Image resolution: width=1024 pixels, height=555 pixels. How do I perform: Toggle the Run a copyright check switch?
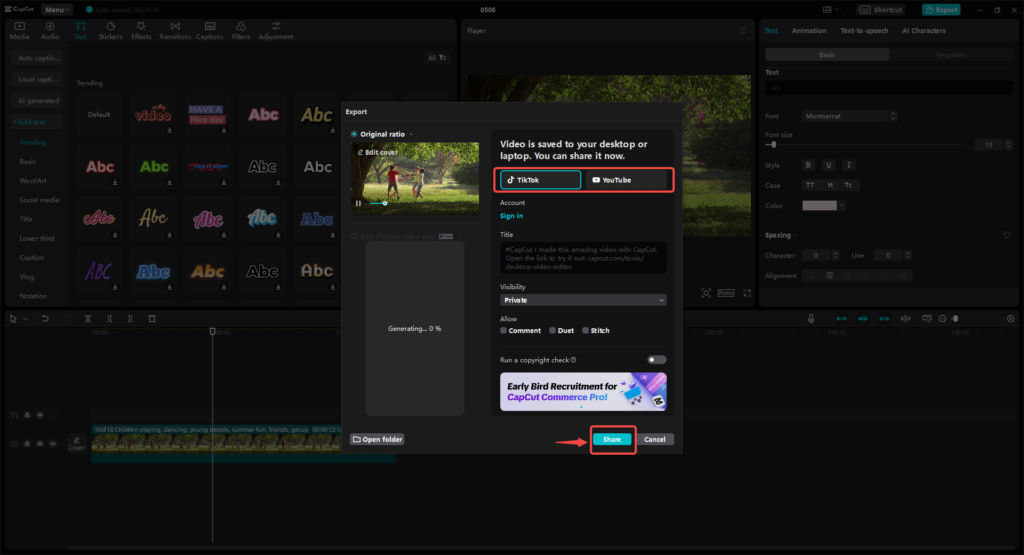pos(656,360)
